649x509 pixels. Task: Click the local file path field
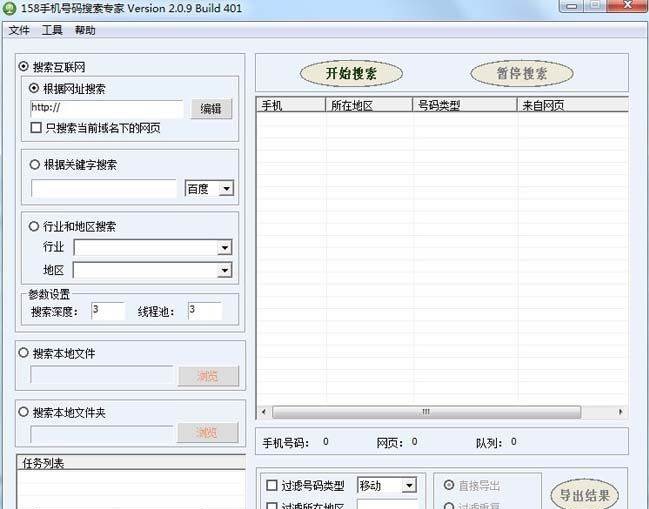(x=102, y=375)
